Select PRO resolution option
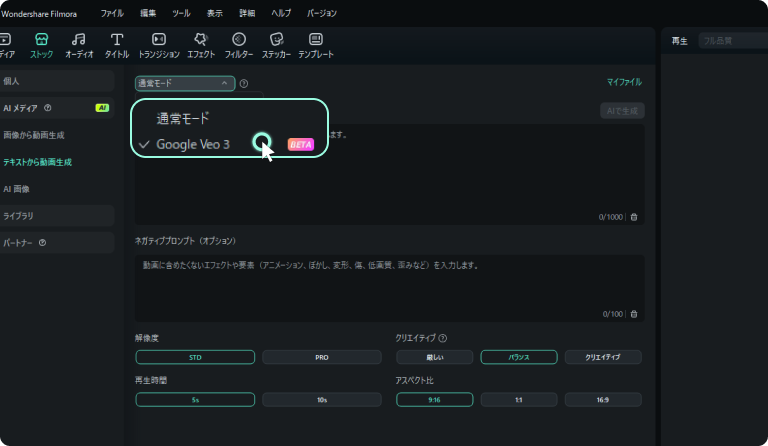 click(322, 357)
